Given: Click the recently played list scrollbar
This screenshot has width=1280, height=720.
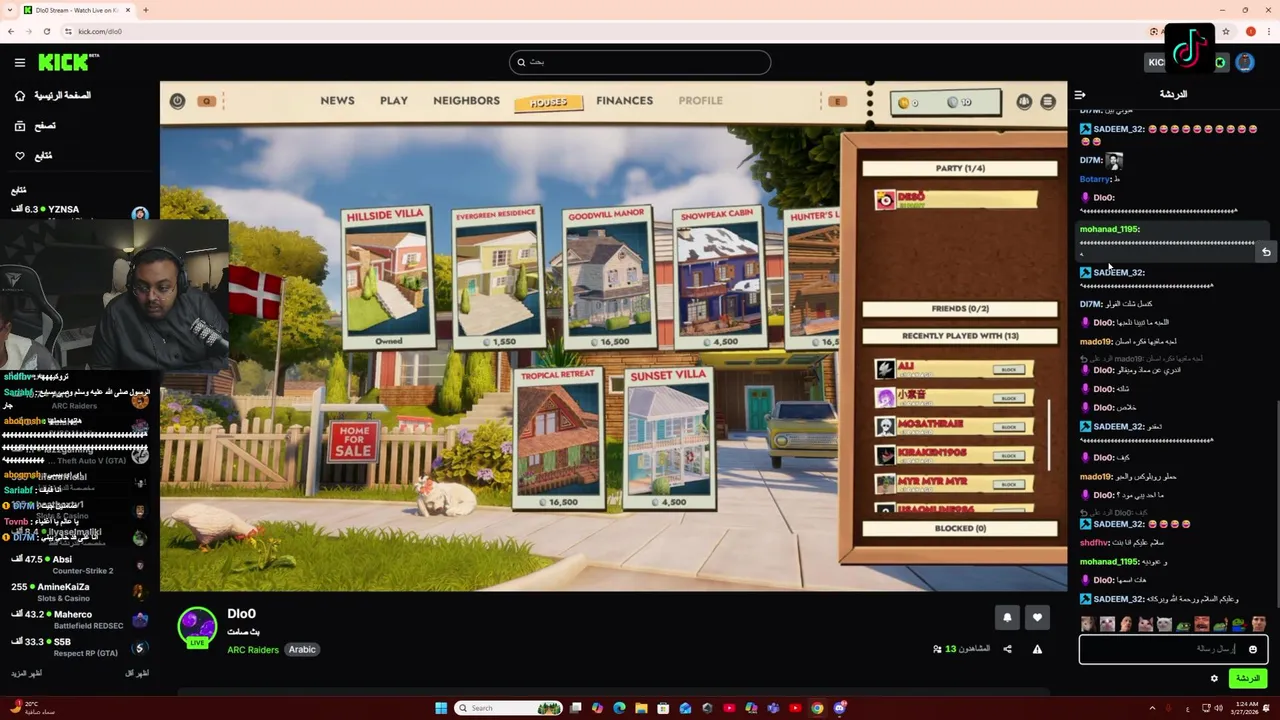Looking at the screenshot, I should click(1049, 435).
